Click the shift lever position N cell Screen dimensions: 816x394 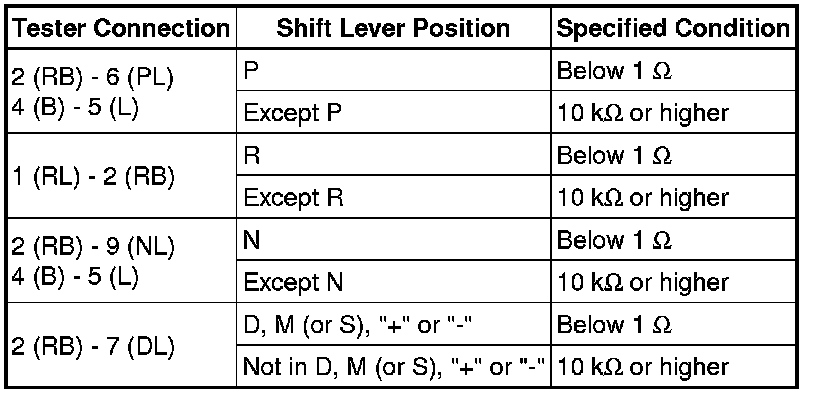393,239
